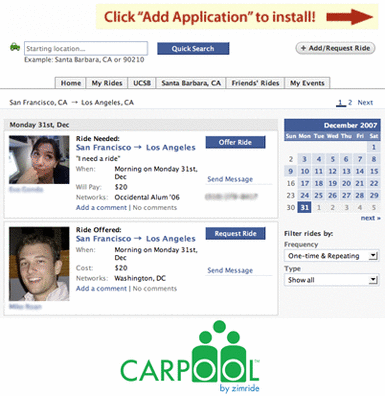
Task: Open the Friends' Rides tab
Action: point(255,83)
